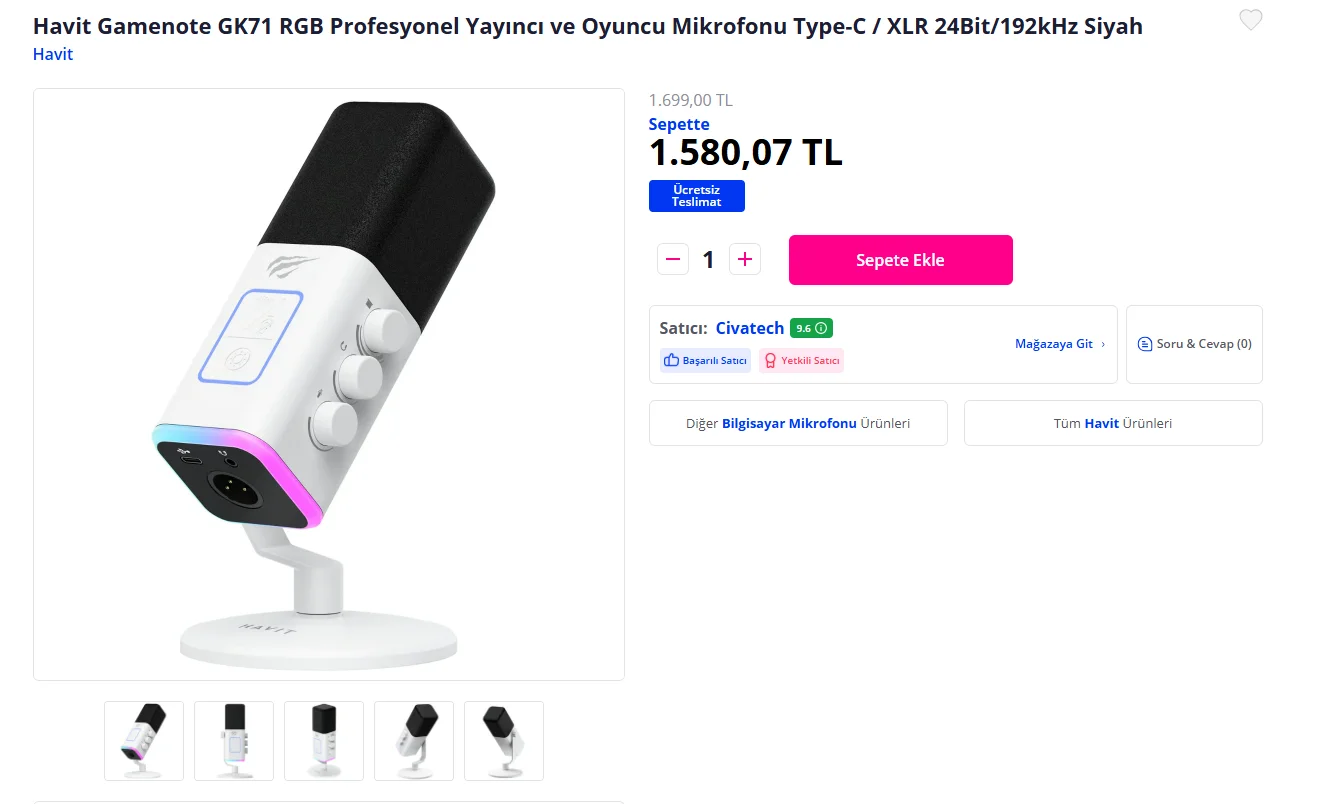Click the rating info icon beside 9.6
This screenshot has width=1338, height=804.
coord(821,328)
